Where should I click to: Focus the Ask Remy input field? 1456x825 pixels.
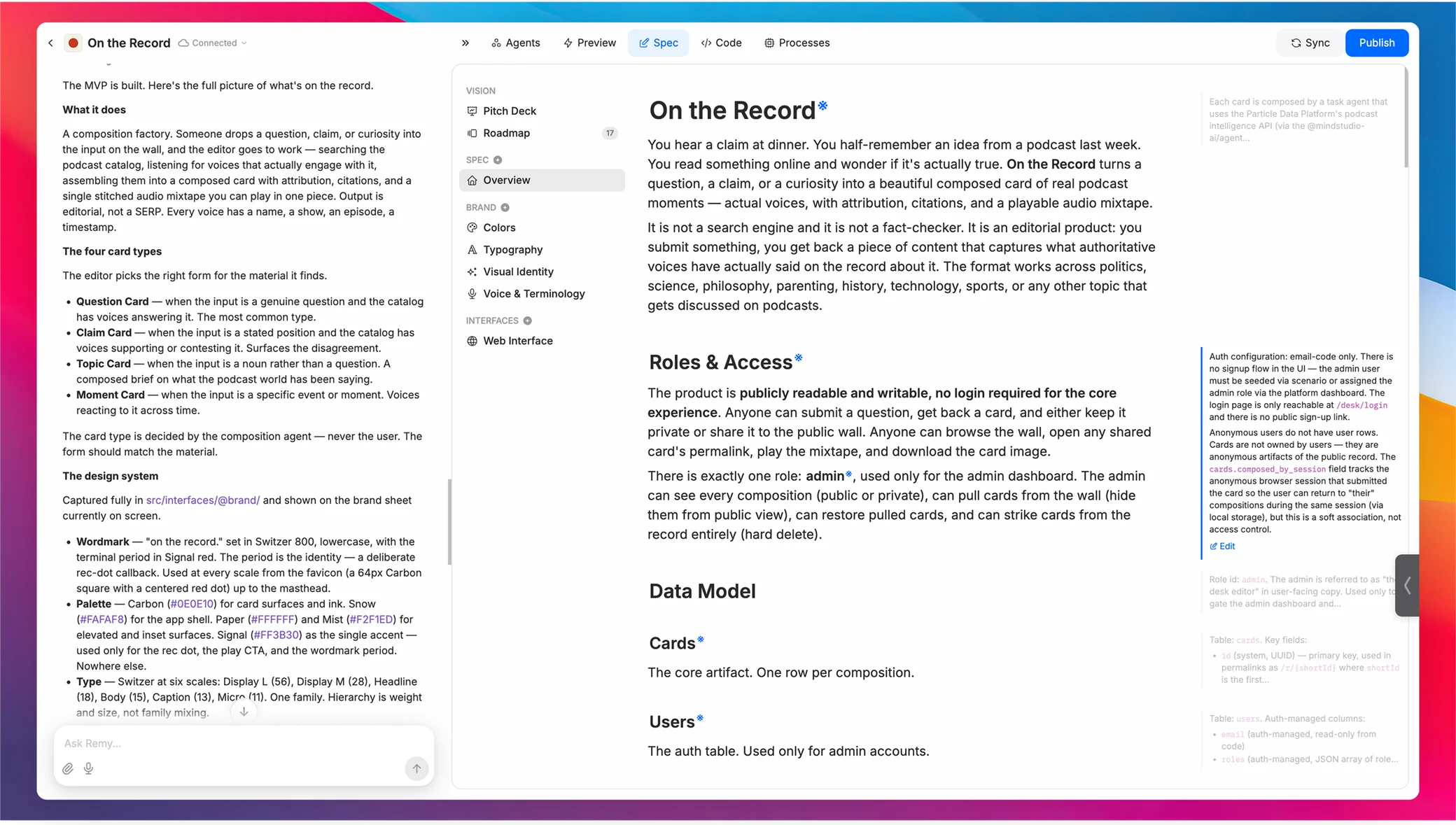click(x=244, y=743)
